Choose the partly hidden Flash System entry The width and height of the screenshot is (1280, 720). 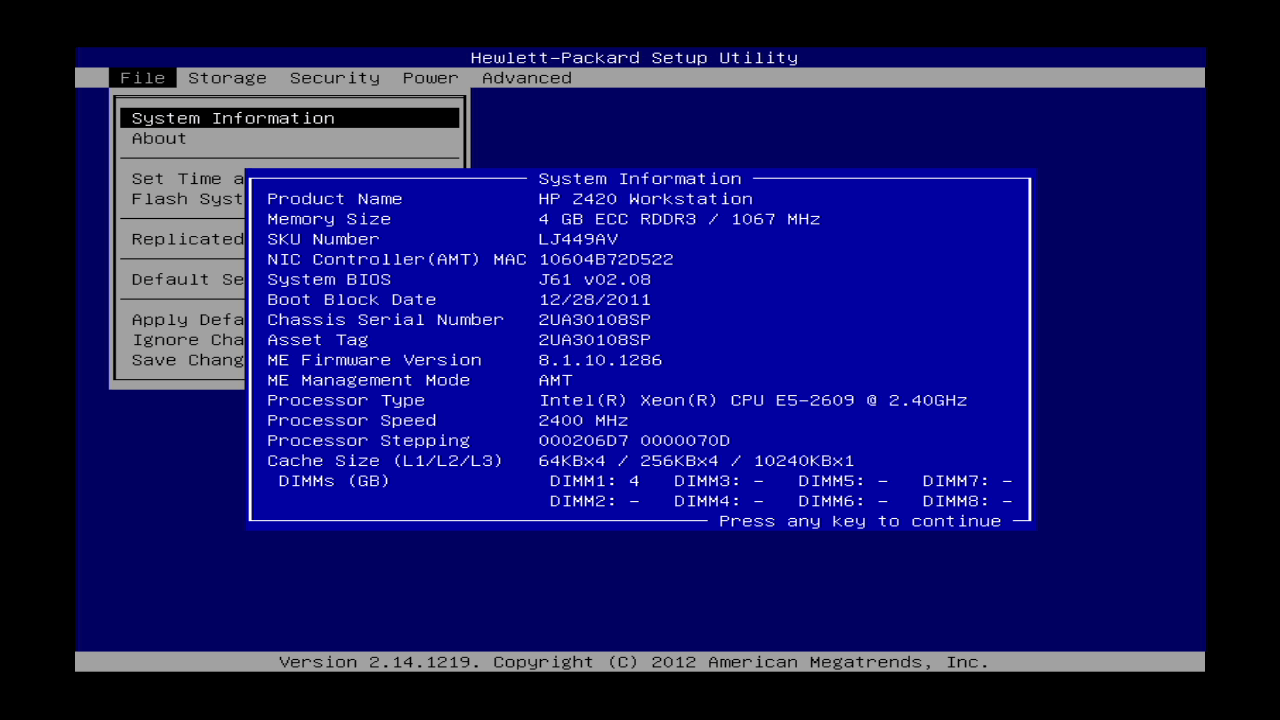pyautogui.click(x=187, y=199)
